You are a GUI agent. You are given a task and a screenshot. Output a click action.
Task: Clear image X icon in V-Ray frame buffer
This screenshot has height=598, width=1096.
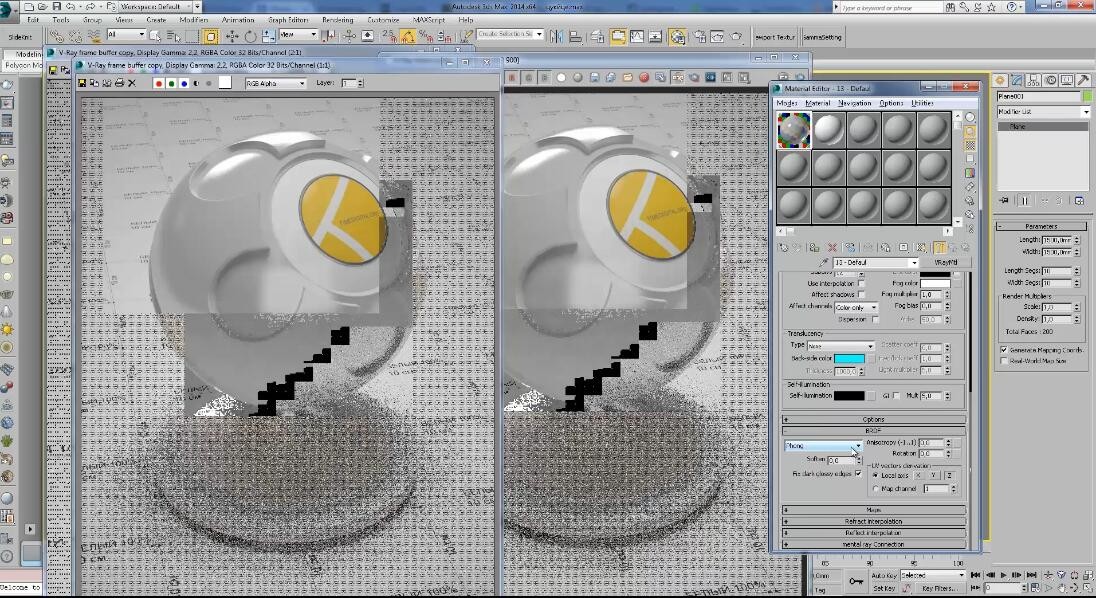click(x=132, y=82)
